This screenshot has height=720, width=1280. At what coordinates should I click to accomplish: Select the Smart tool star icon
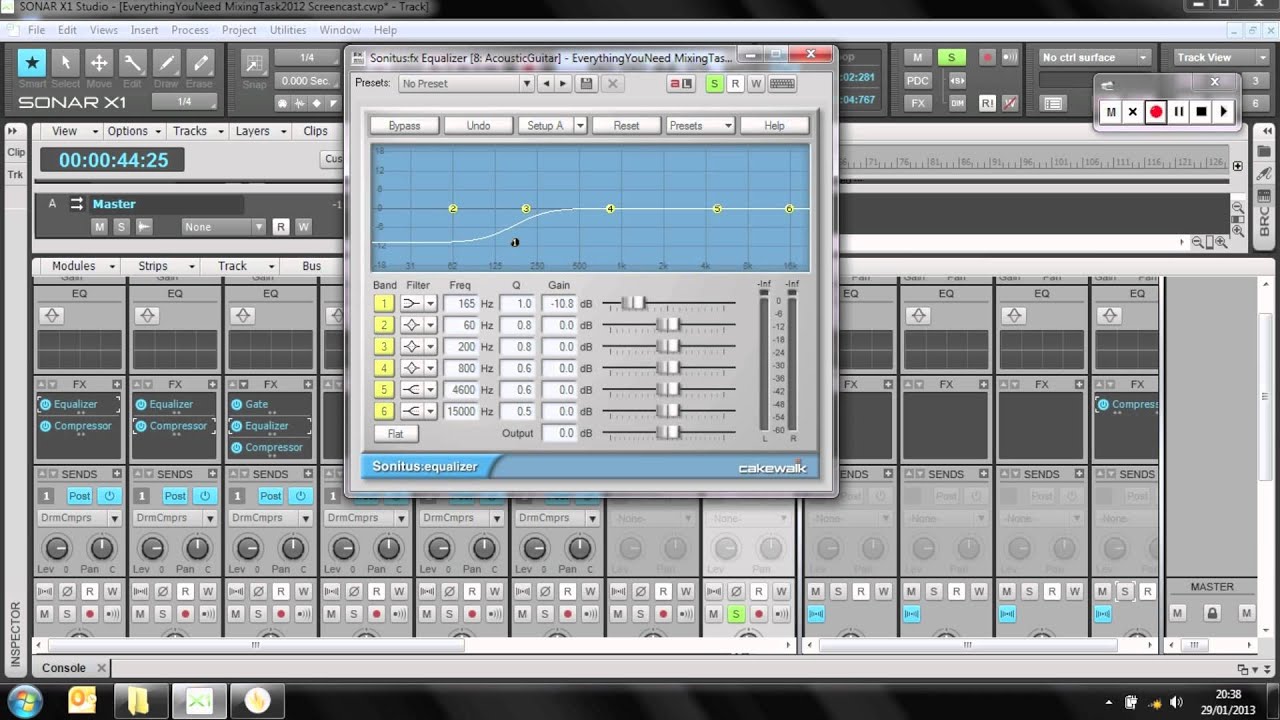point(32,62)
